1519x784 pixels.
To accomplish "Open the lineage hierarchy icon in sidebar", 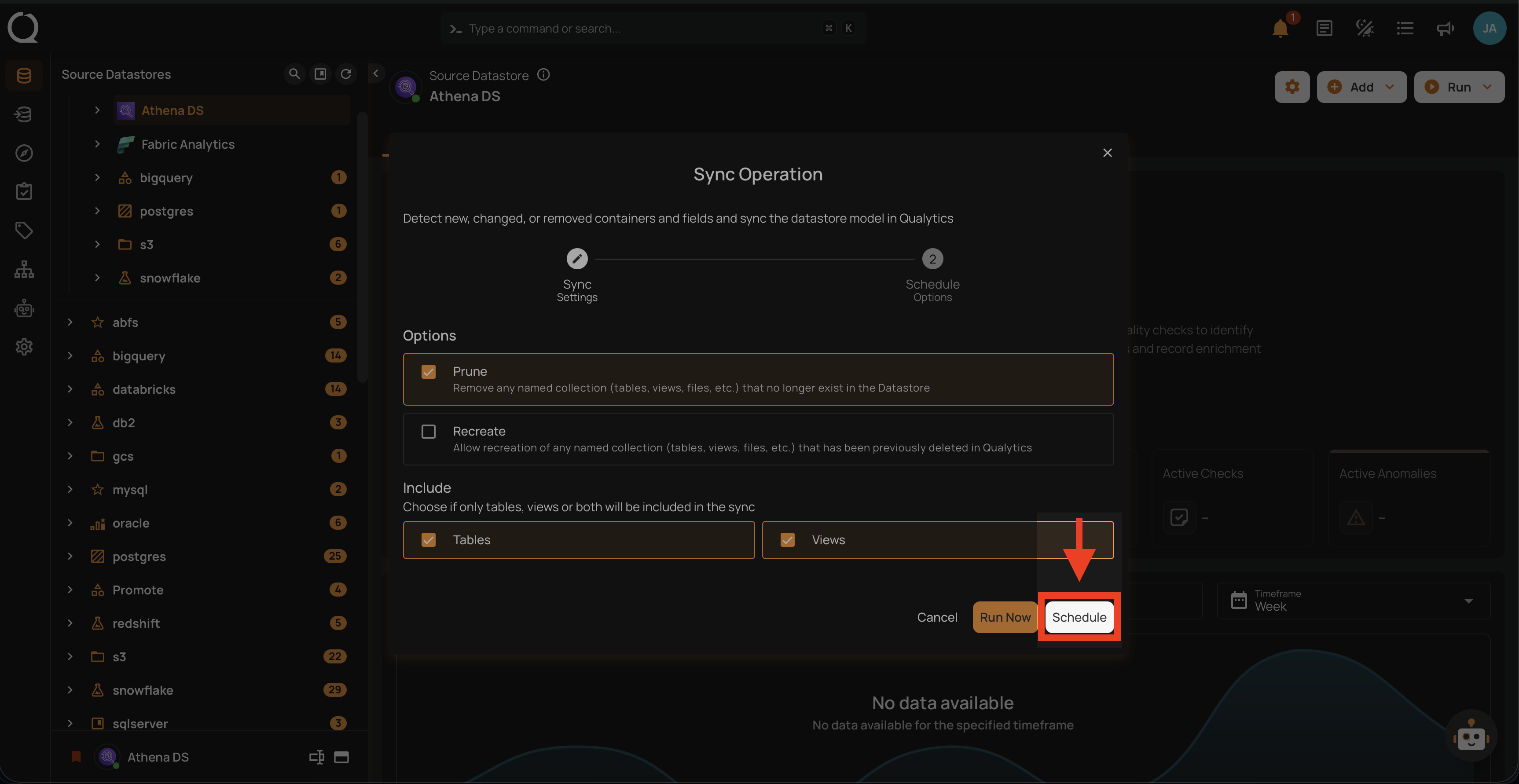I will click(24, 269).
